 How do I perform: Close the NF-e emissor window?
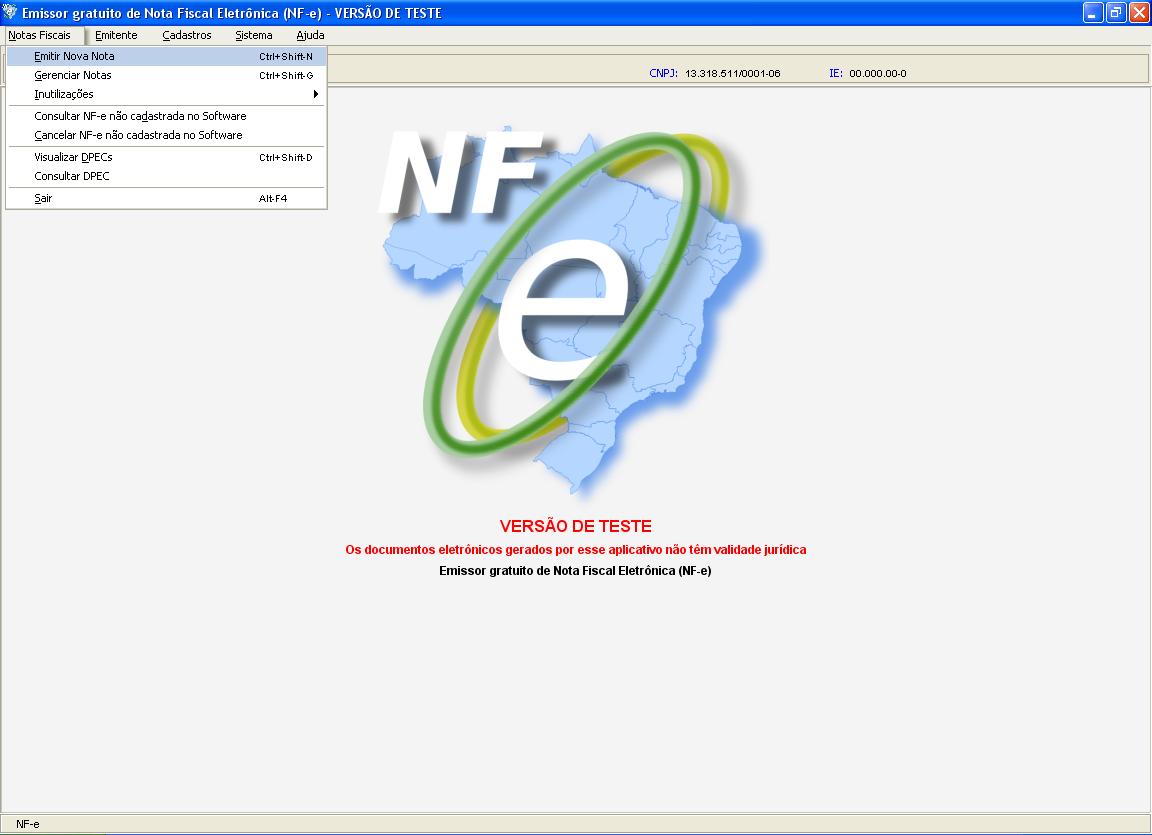(1139, 12)
